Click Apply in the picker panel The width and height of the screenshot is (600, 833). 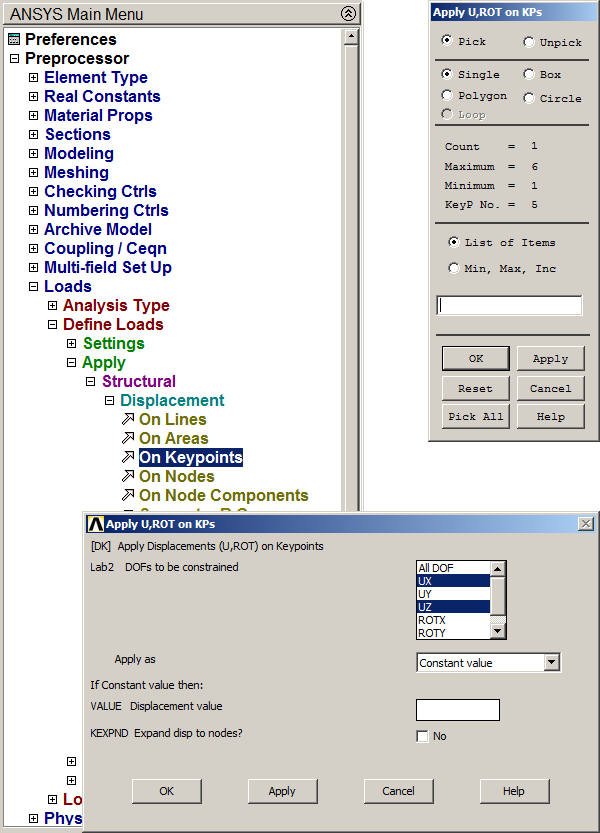tap(551, 359)
